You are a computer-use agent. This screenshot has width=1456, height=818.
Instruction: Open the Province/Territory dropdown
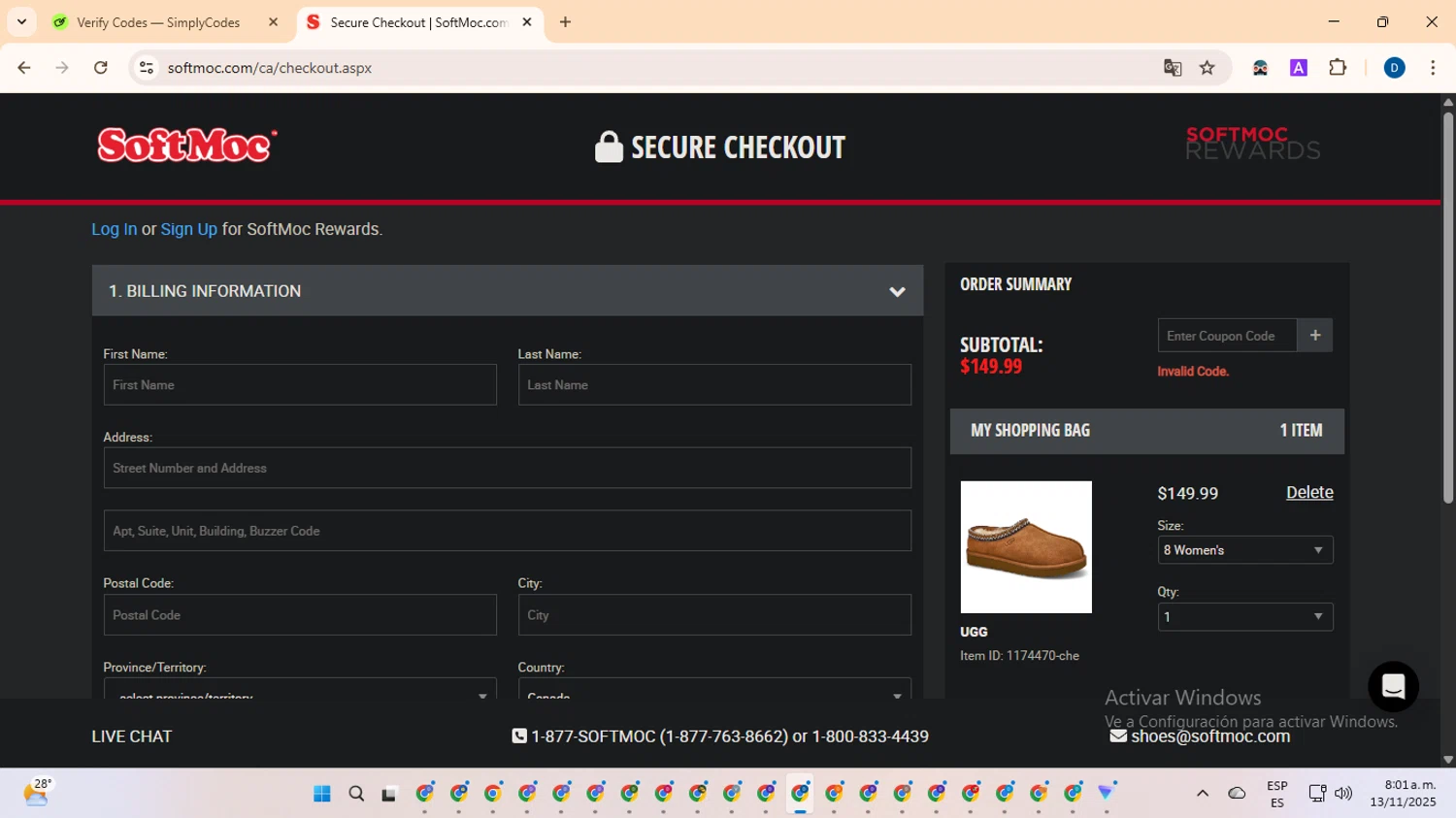300,688
